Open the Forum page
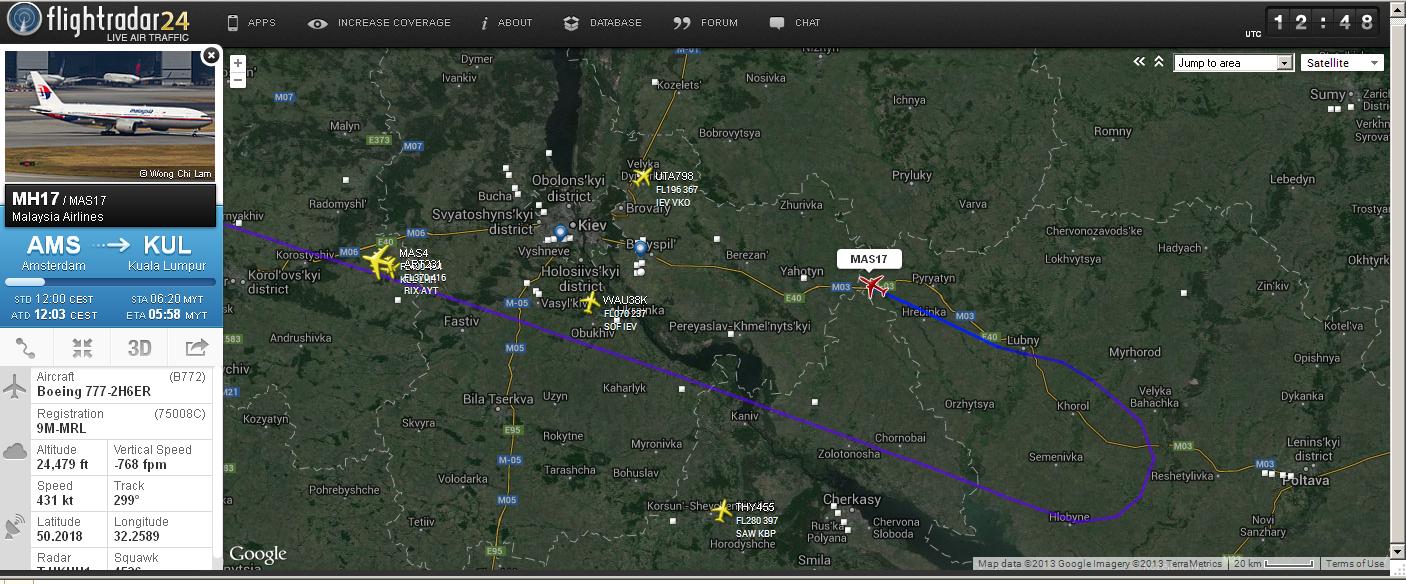This screenshot has height=584, width=1406. pyautogui.click(x=706, y=23)
